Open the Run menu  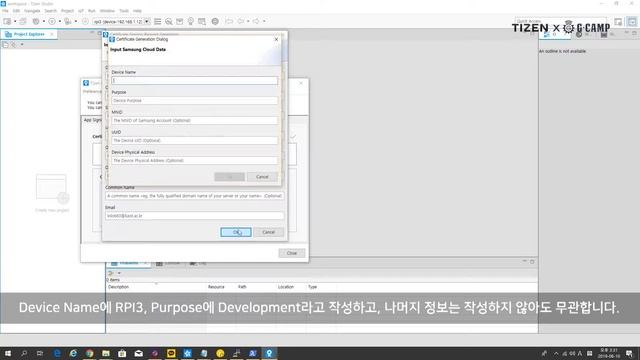92,11
